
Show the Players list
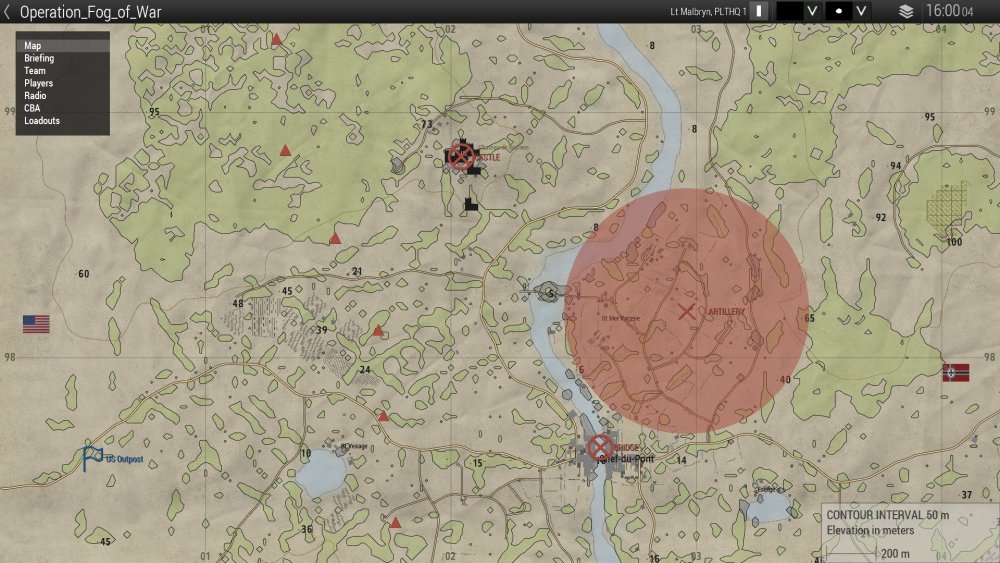pyautogui.click(x=38, y=84)
